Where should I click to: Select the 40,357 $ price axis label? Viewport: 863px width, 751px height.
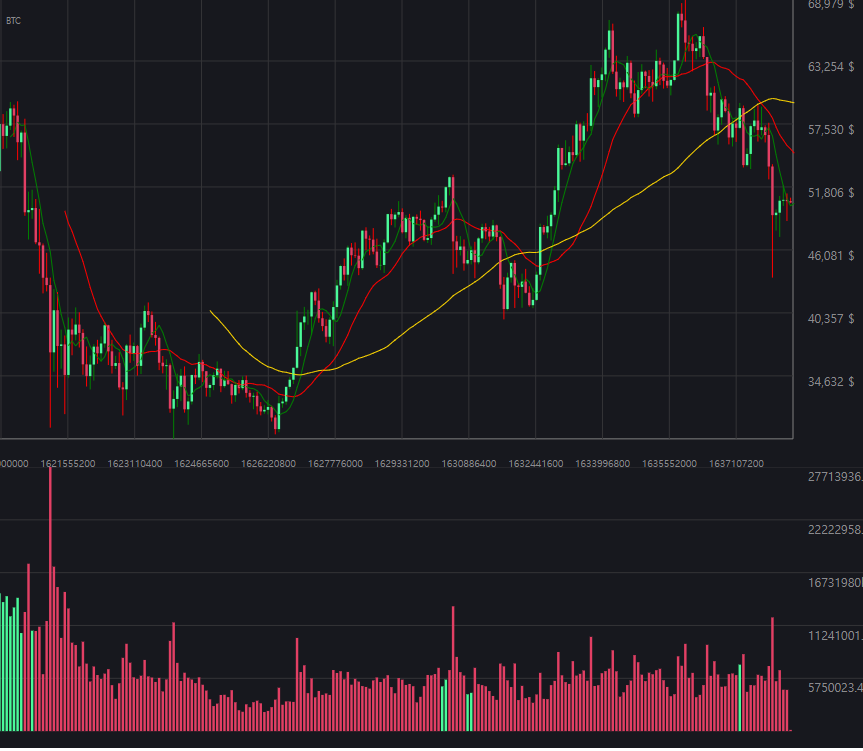(x=831, y=319)
